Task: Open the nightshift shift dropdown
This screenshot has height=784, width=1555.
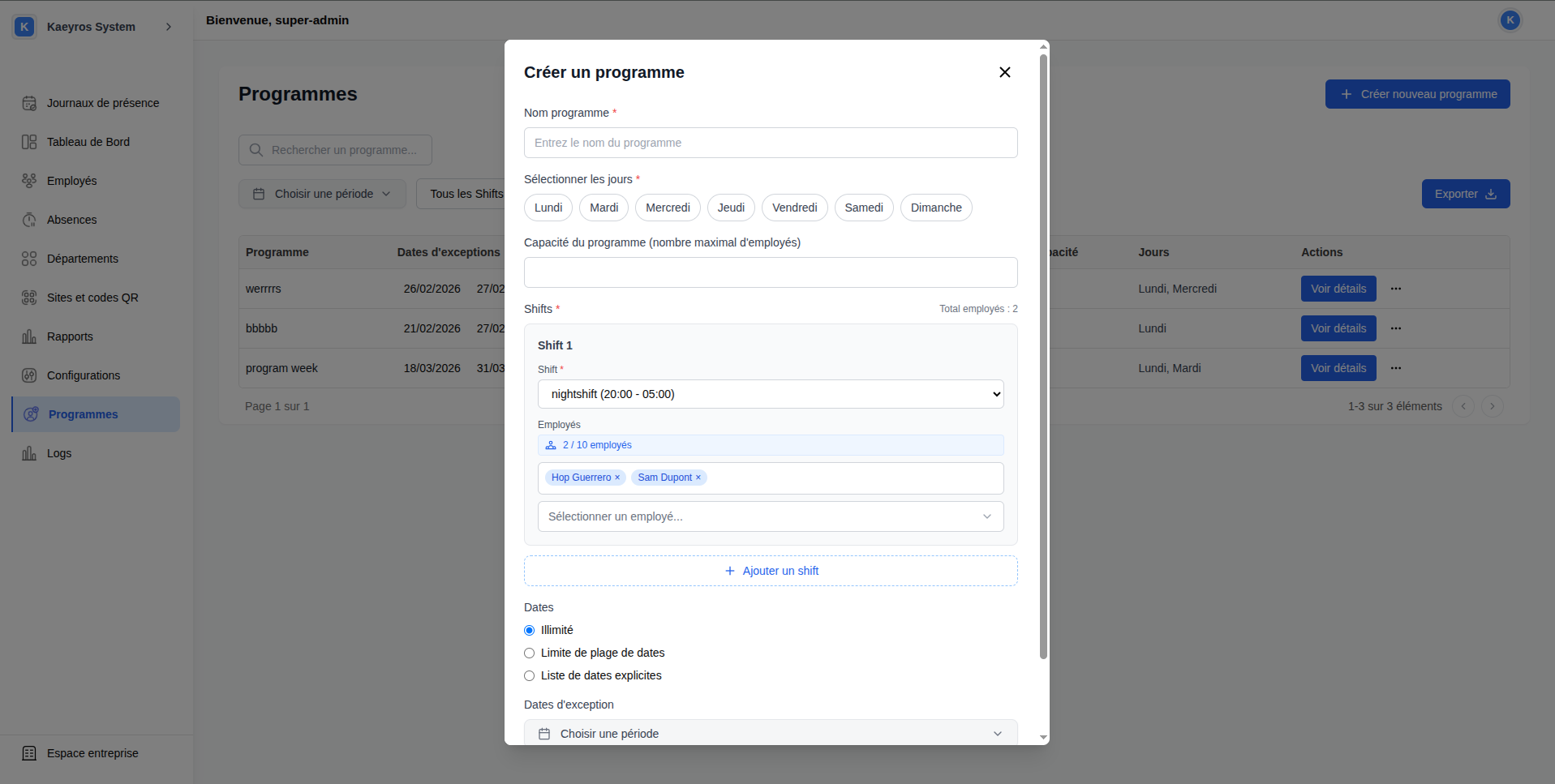Action: click(x=770, y=394)
